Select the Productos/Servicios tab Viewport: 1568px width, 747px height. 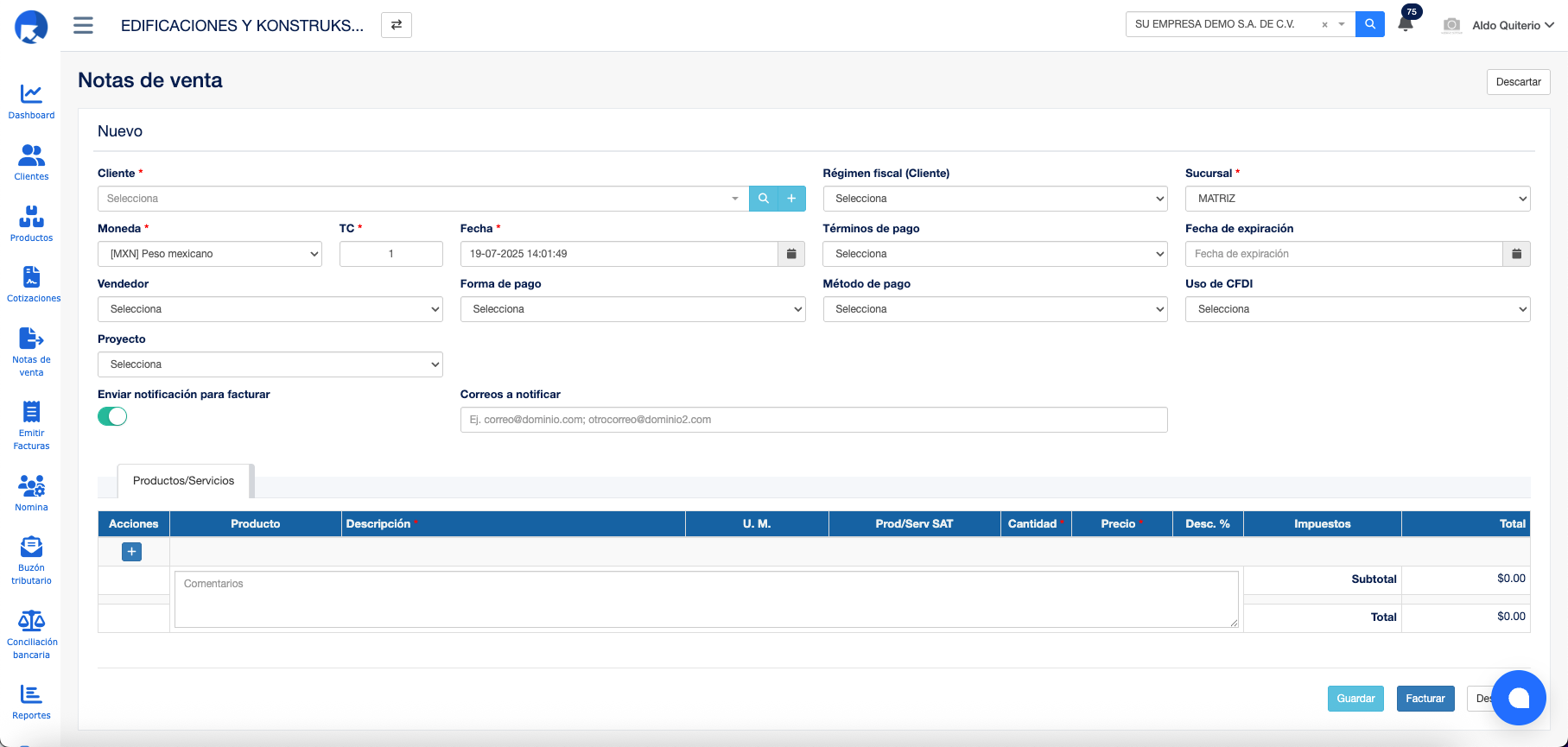(x=184, y=481)
